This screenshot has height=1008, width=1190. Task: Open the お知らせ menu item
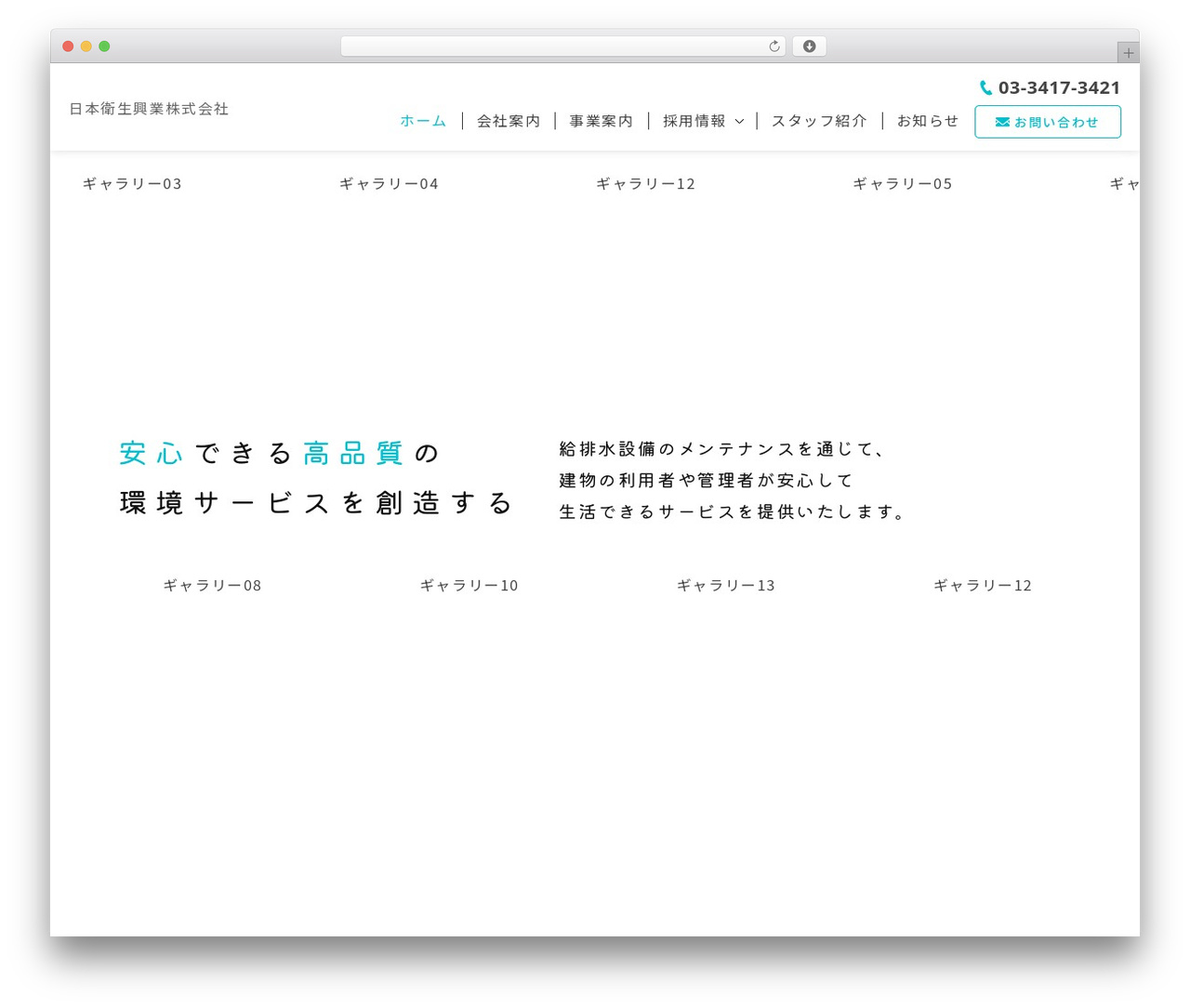[927, 121]
